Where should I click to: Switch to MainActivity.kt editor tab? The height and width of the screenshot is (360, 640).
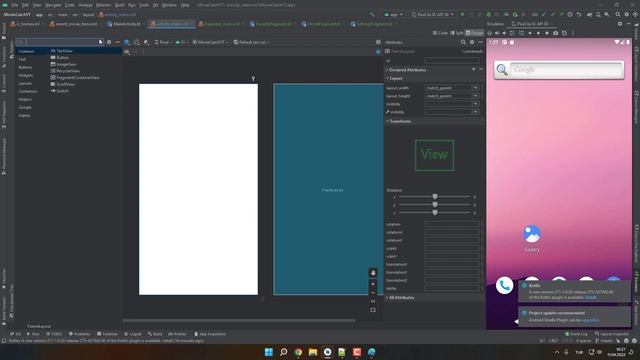(x=124, y=24)
